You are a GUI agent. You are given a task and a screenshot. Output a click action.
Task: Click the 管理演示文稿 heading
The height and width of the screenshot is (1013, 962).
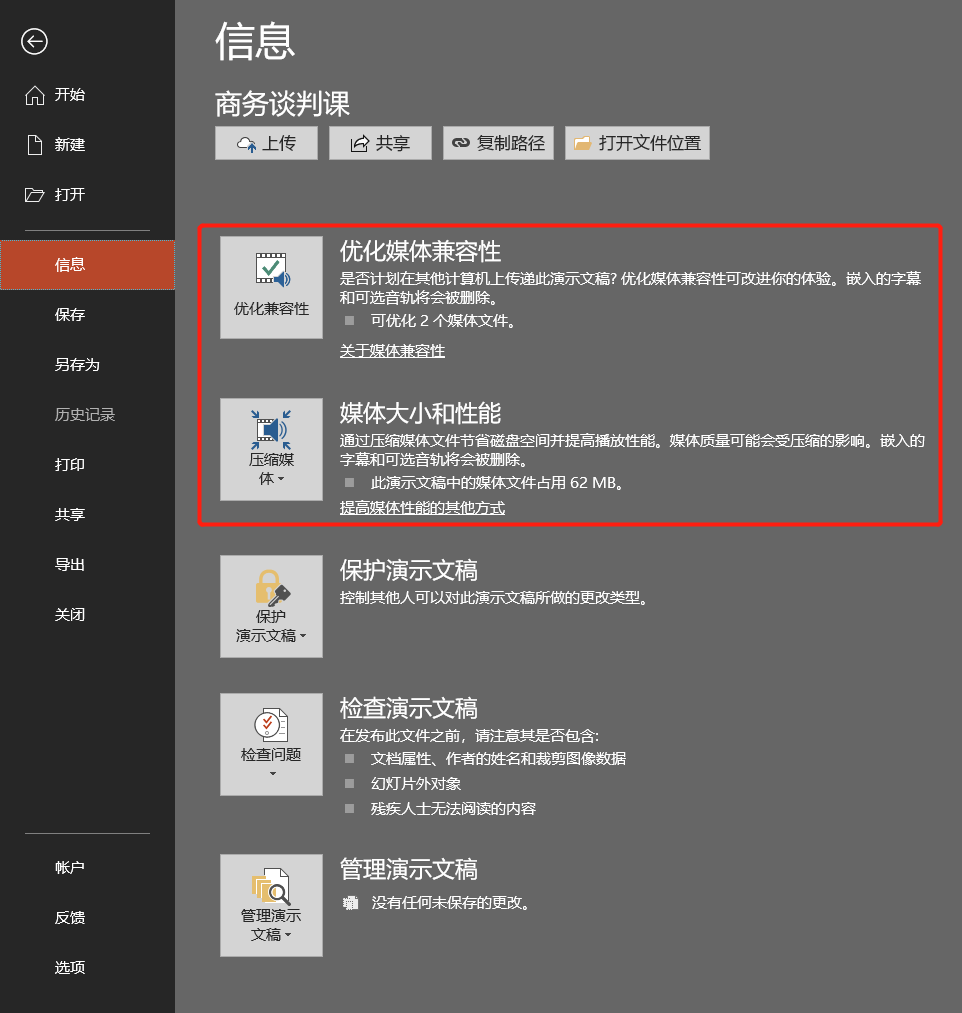click(409, 870)
